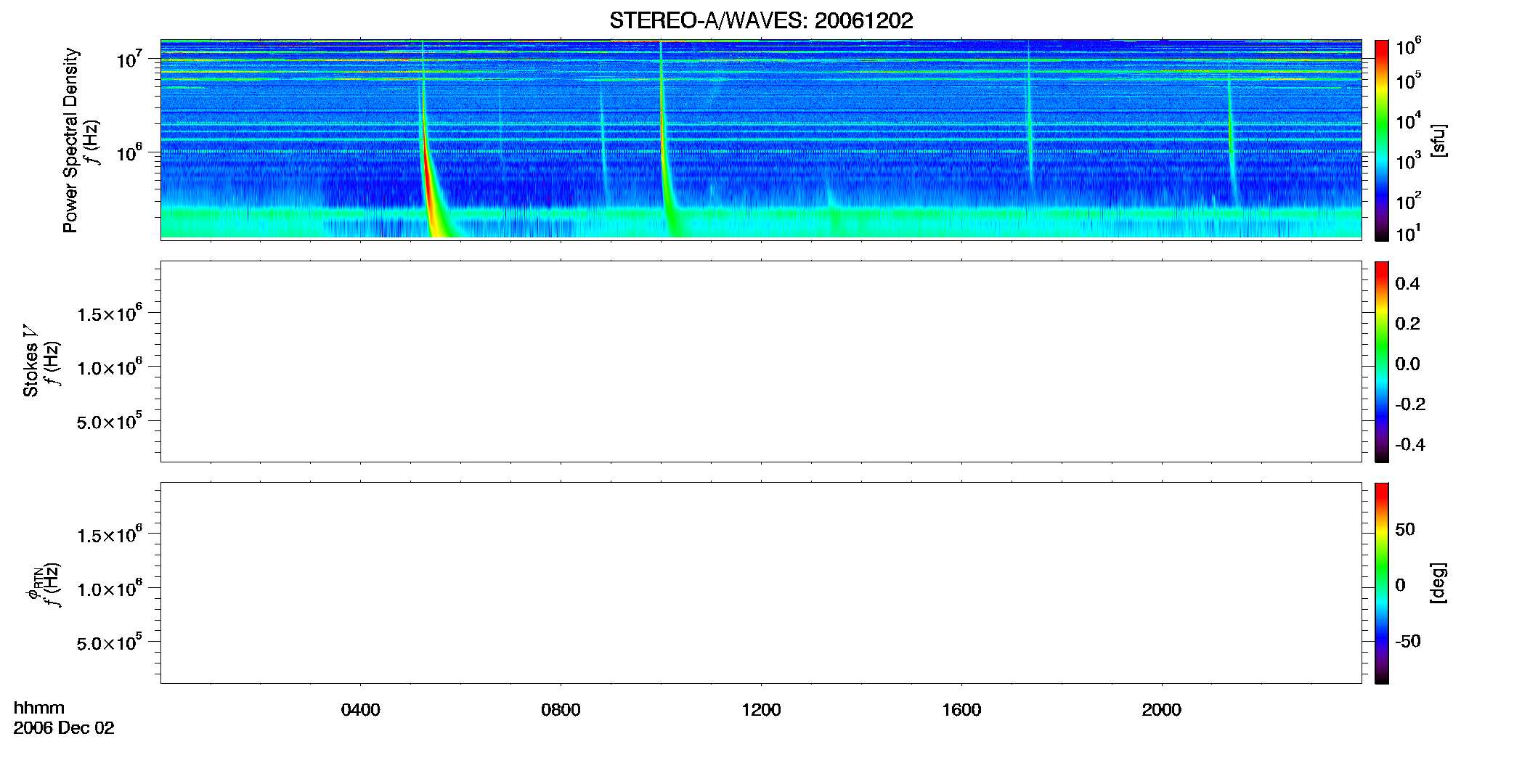This screenshot has width=1522, height=784.
Task: Click the Stokes V color bar
Action: click(x=1381, y=362)
